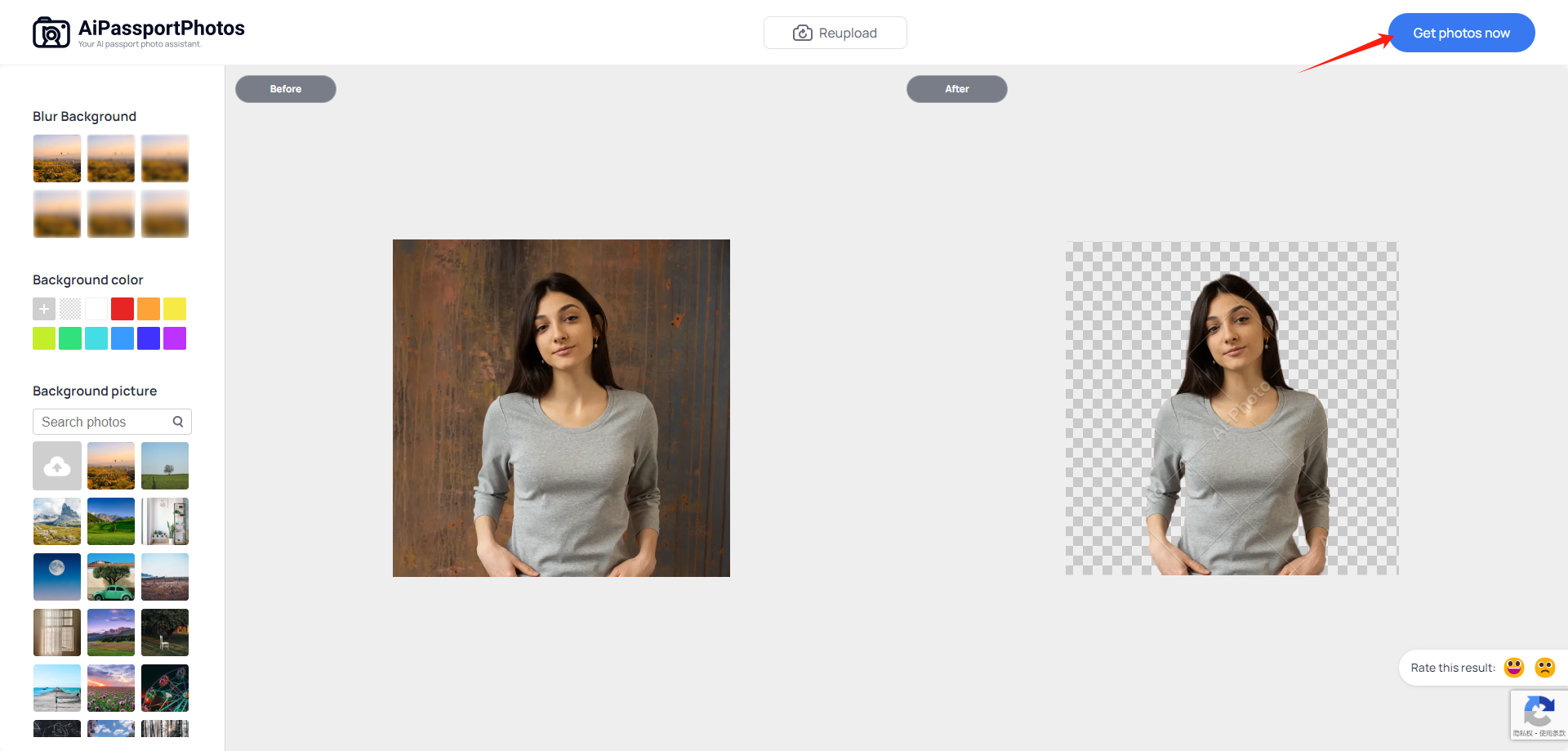
Task: Click the search magnifier icon in Background picture
Action: 178,422
